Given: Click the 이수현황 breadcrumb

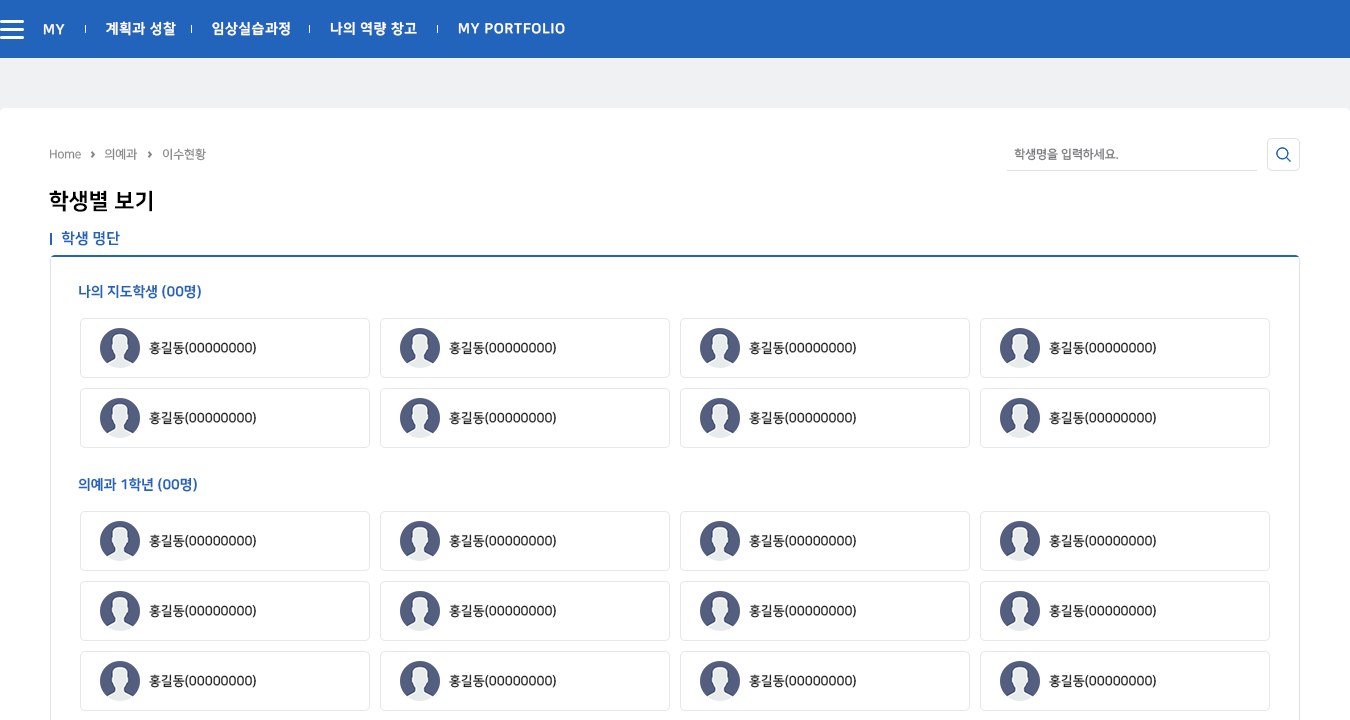Looking at the screenshot, I should point(184,154).
